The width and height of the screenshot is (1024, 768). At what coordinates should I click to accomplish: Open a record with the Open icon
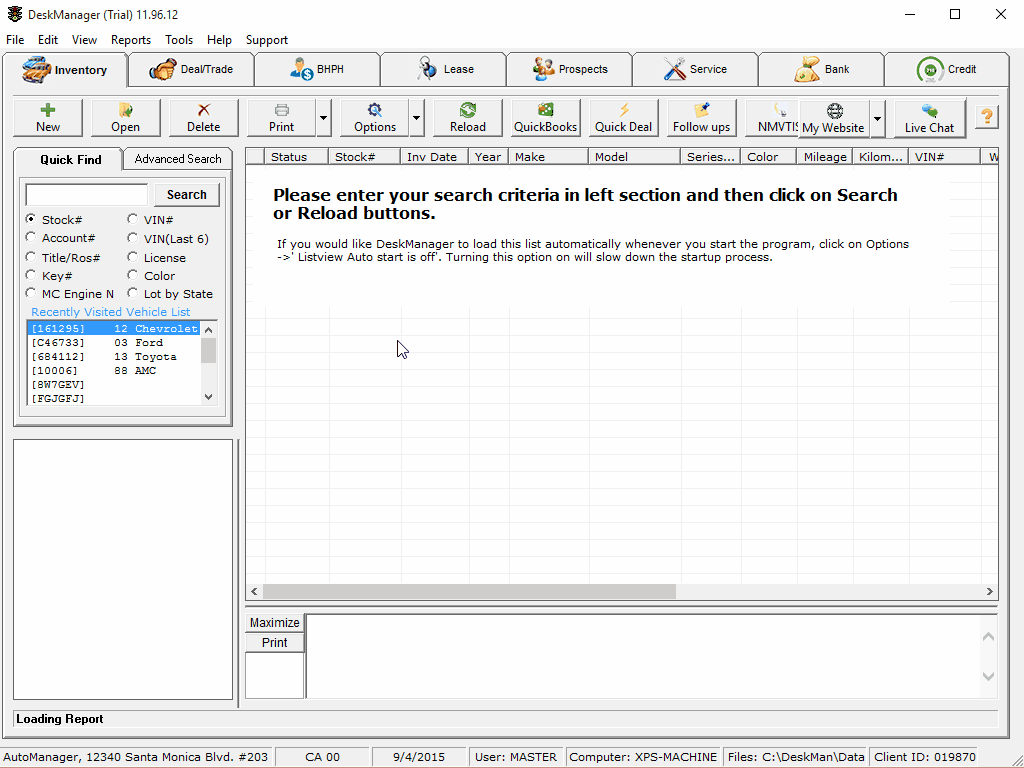tap(125, 118)
